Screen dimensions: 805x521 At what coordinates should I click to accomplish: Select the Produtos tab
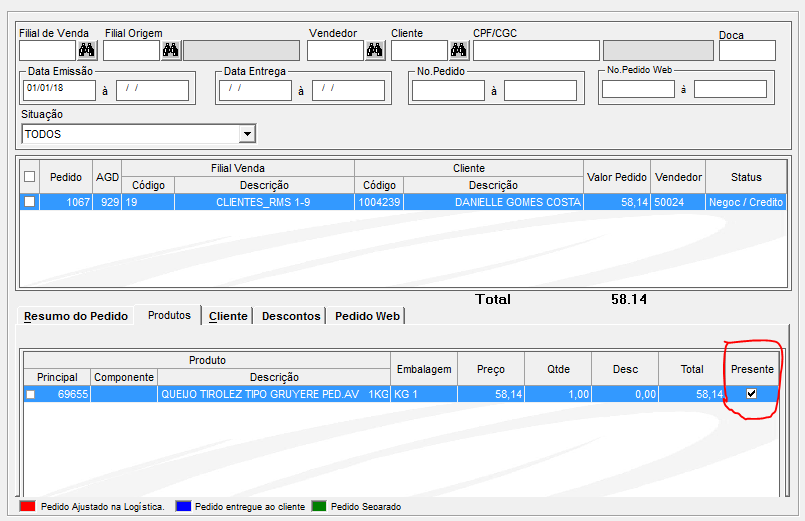169,315
